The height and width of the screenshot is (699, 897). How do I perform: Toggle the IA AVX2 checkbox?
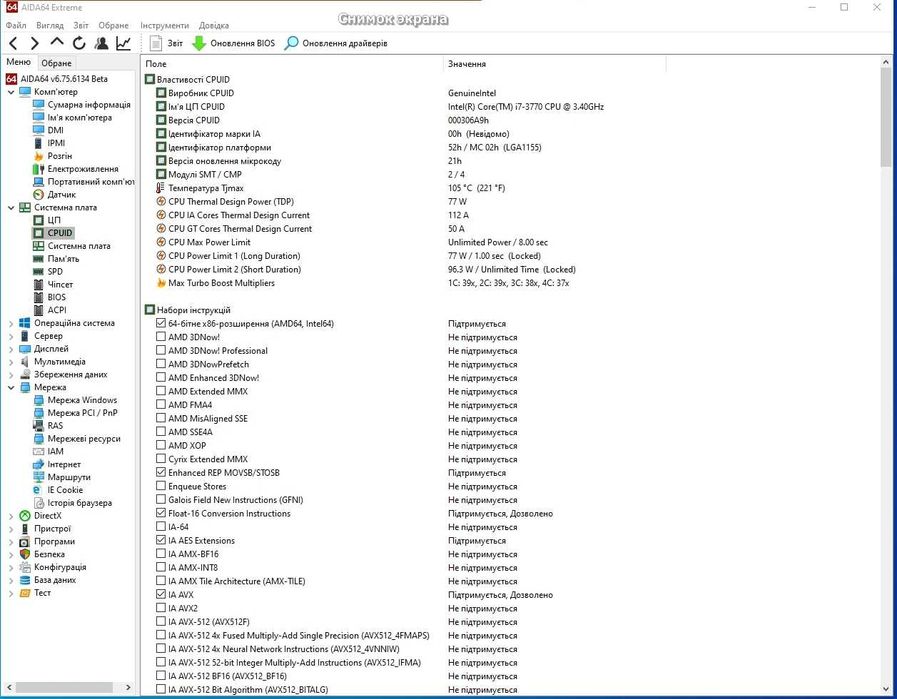161,608
